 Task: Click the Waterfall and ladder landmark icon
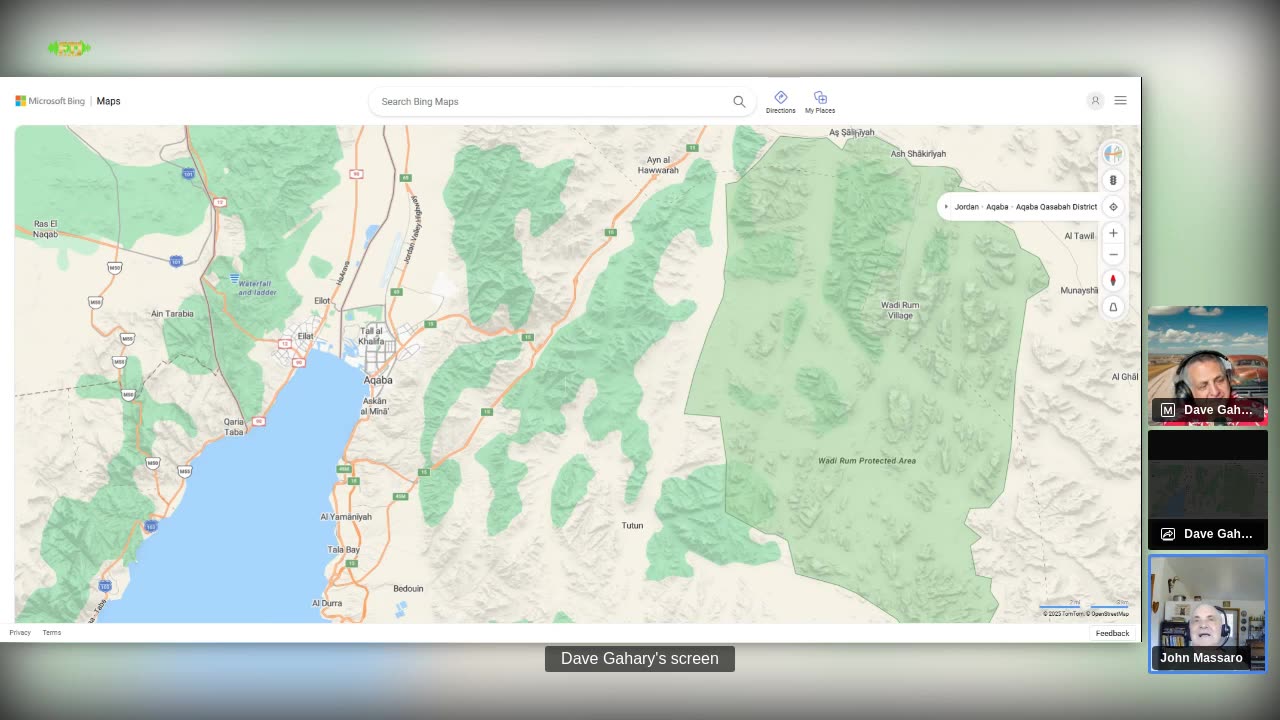(x=235, y=278)
